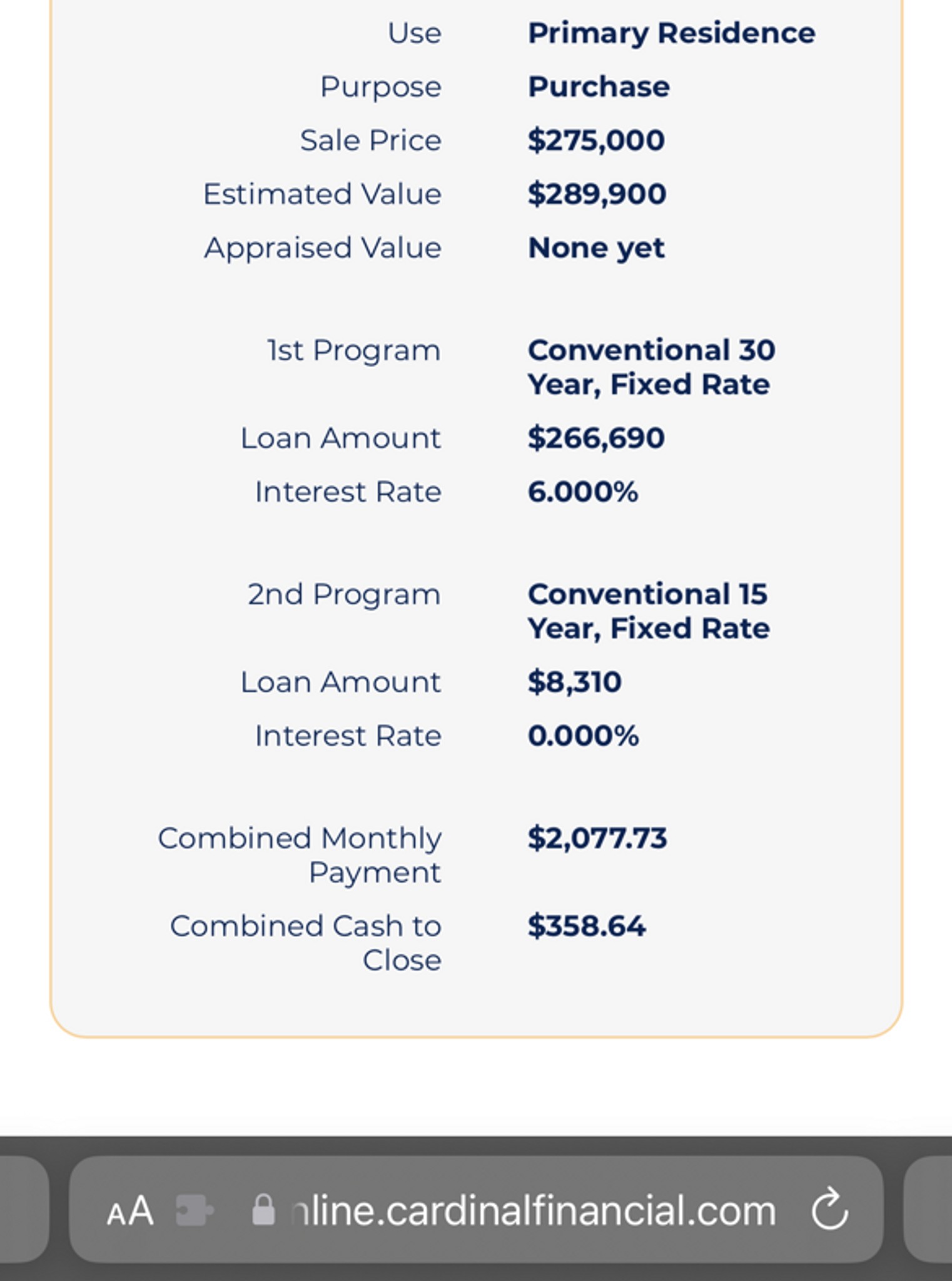The width and height of the screenshot is (952, 1281).
Task: Select Conventional 15 Year, Fixed Rate text
Action: click(649, 611)
